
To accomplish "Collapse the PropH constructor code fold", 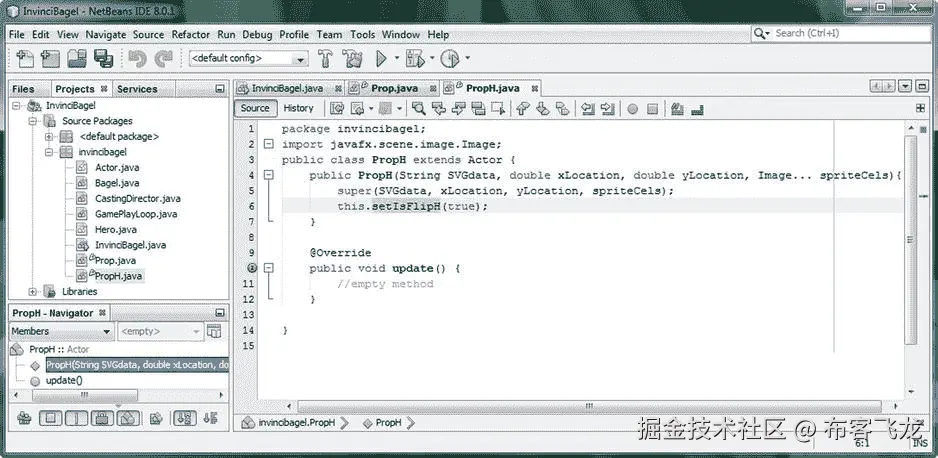I will [269, 175].
